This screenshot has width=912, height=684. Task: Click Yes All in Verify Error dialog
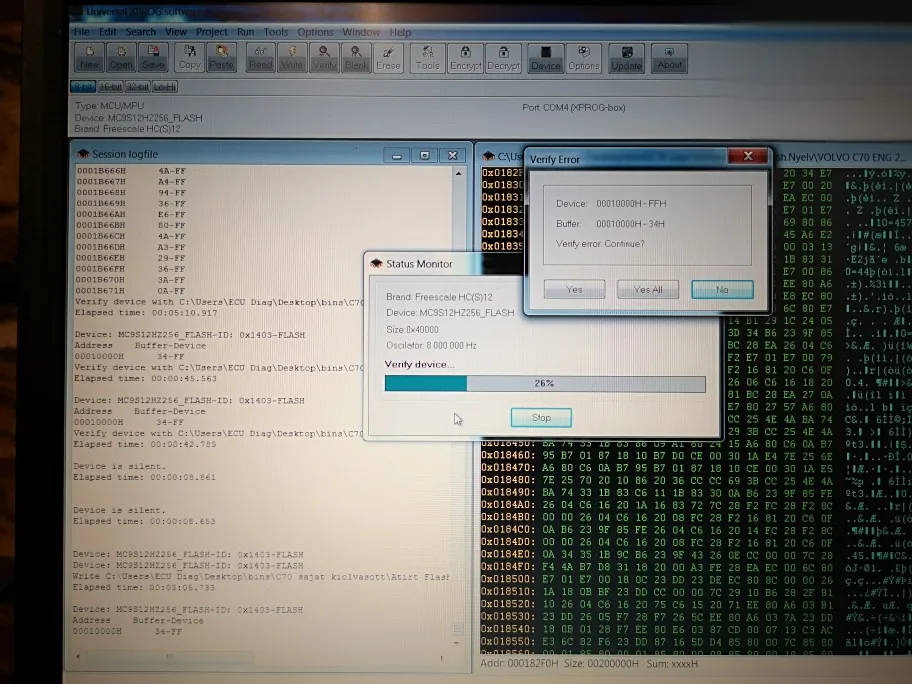648,289
